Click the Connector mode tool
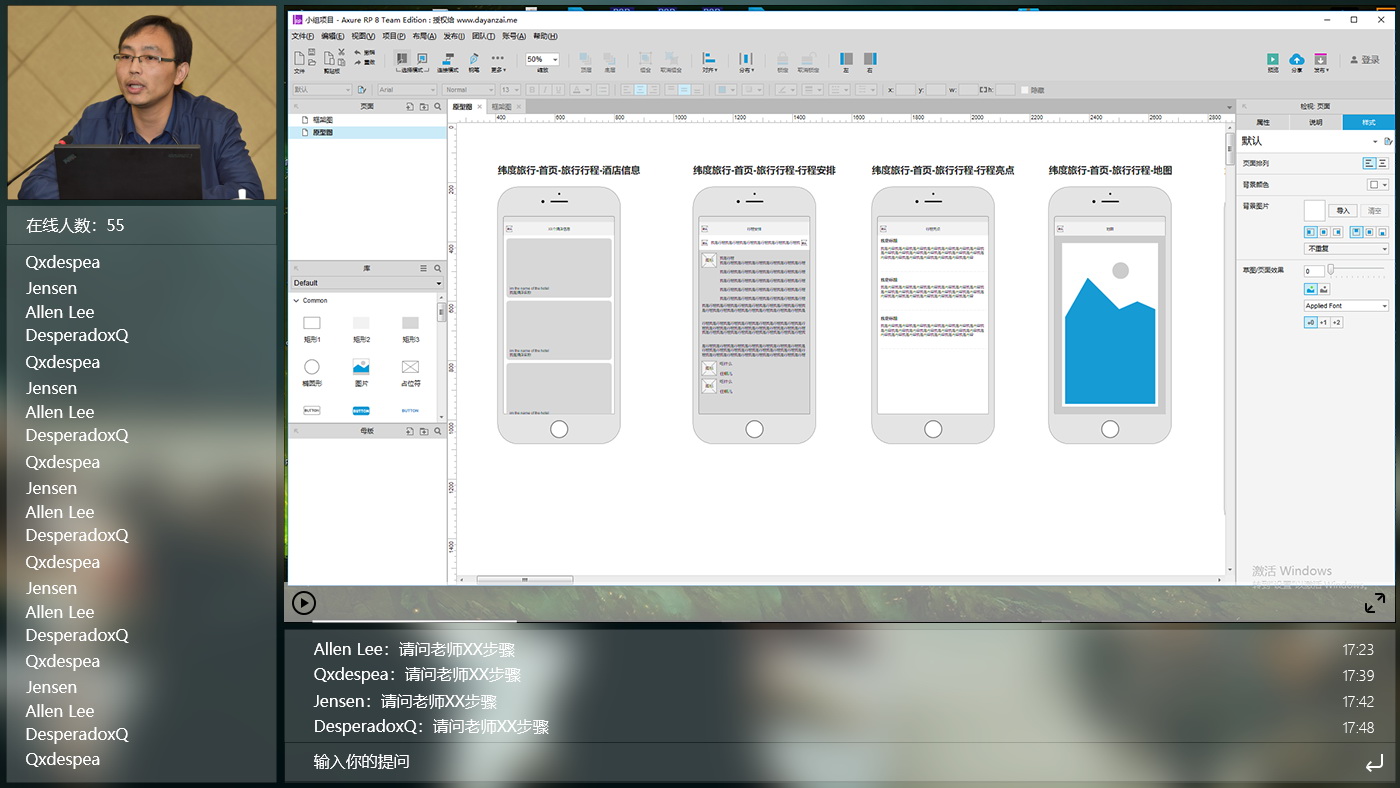 pyautogui.click(x=448, y=60)
